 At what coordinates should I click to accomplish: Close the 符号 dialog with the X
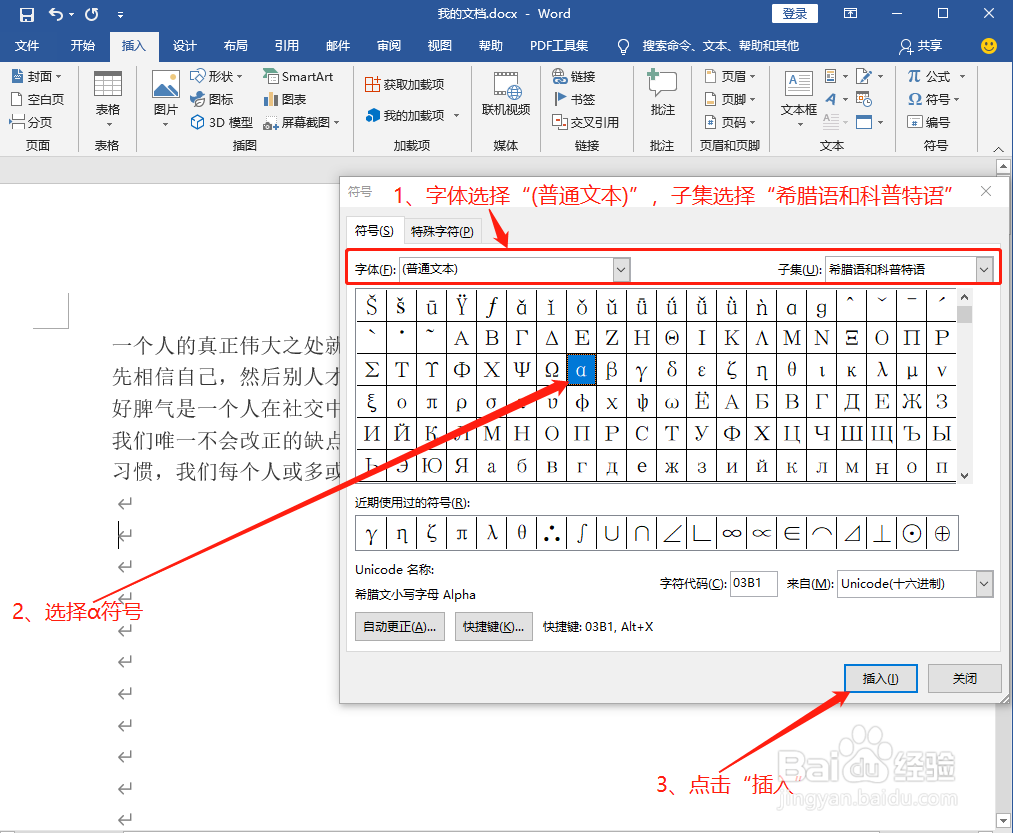(986, 191)
